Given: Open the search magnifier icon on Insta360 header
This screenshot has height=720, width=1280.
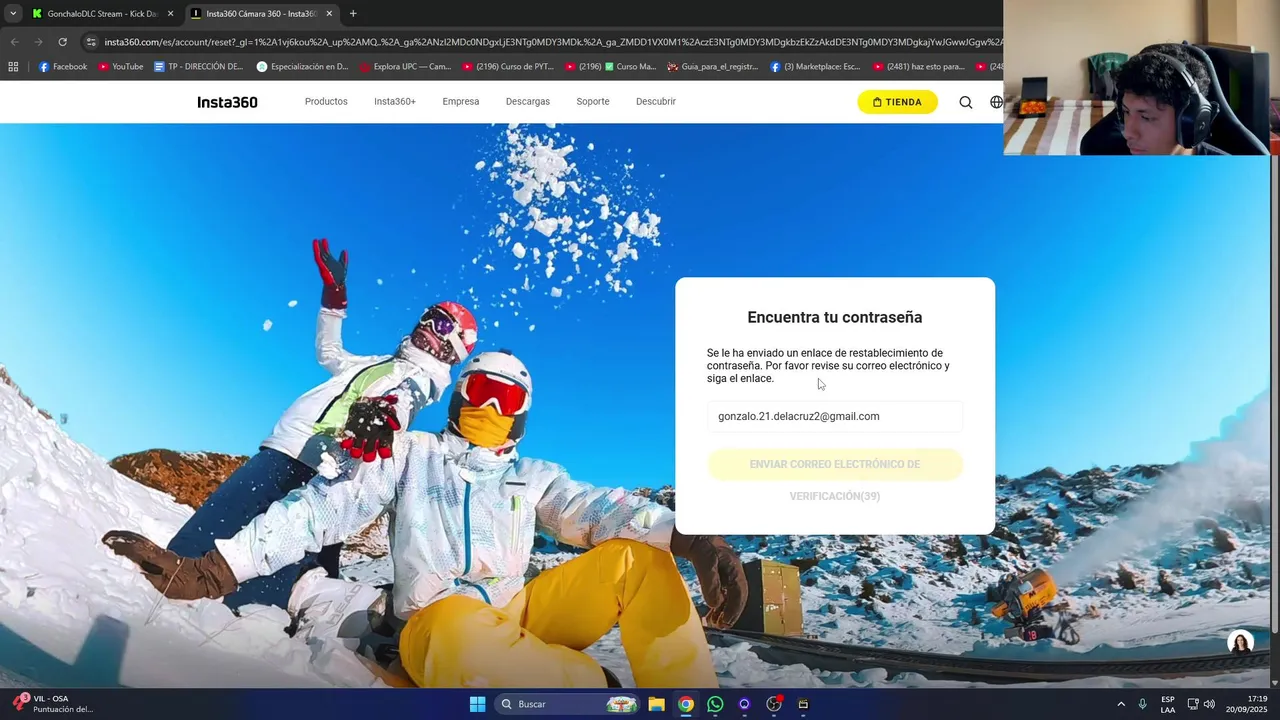Looking at the screenshot, I should (x=966, y=102).
